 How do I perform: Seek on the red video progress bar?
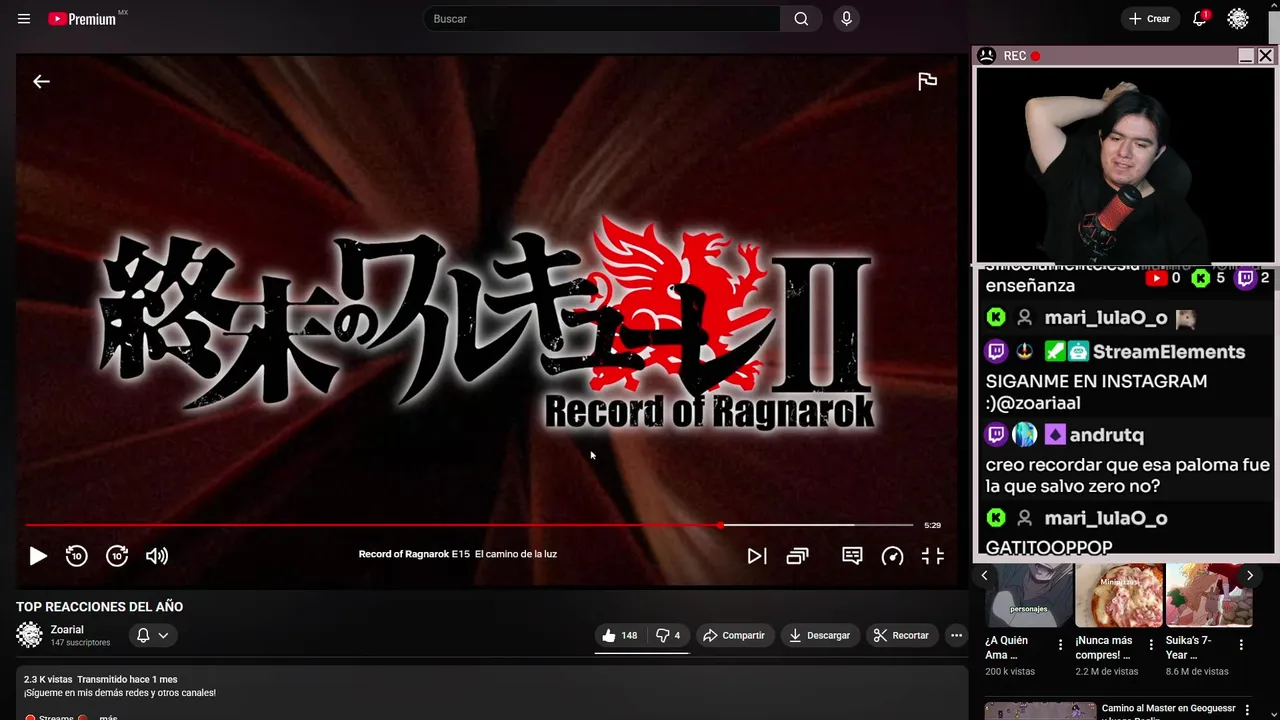point(469,525)
